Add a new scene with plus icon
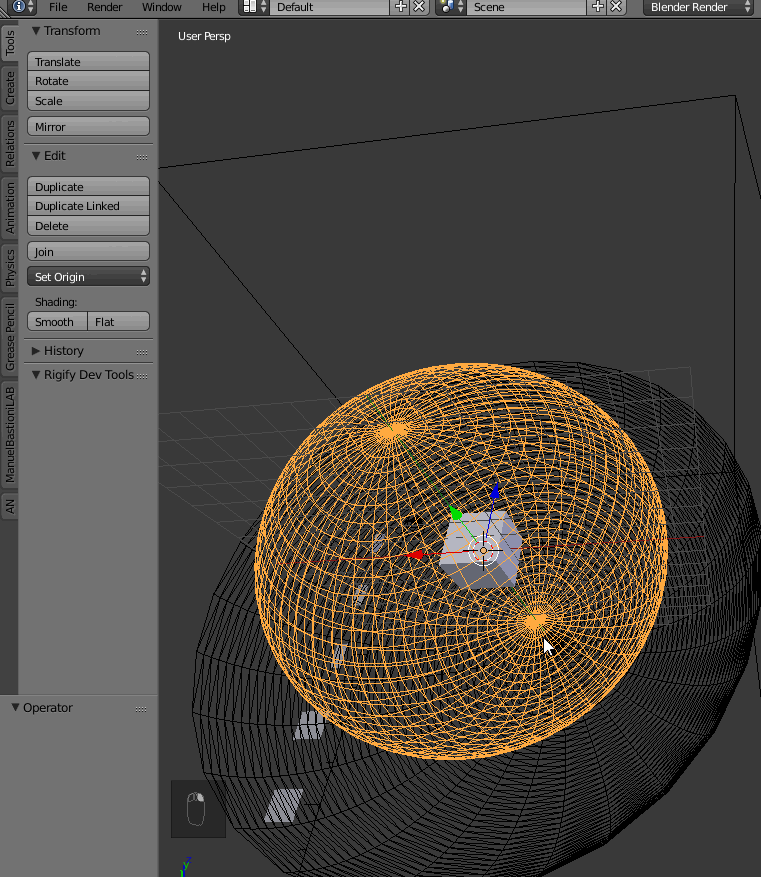This screenshot has width=761, height=877. tap(598, 7)
